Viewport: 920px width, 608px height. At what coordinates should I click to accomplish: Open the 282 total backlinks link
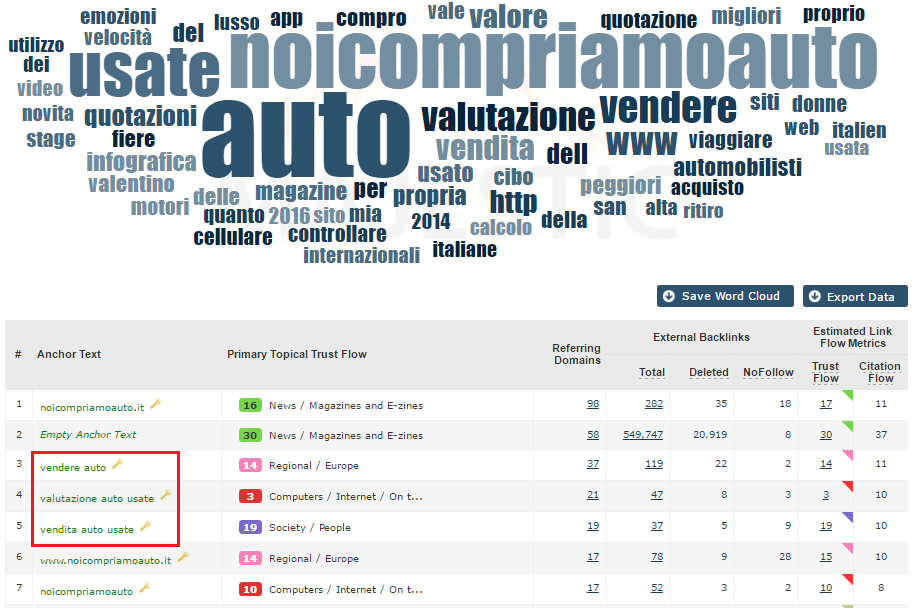pyautogui.click(x=654, y=404)
